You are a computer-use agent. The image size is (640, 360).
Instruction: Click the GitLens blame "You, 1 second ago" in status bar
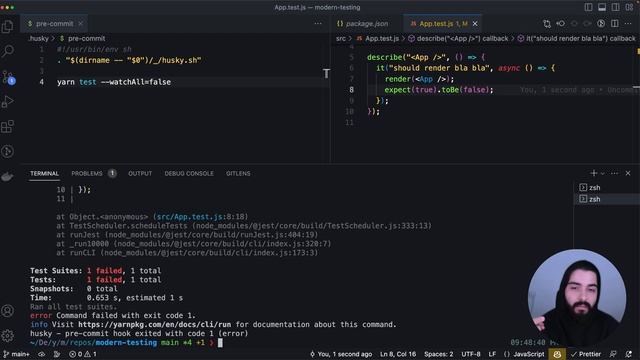(341, 354)
